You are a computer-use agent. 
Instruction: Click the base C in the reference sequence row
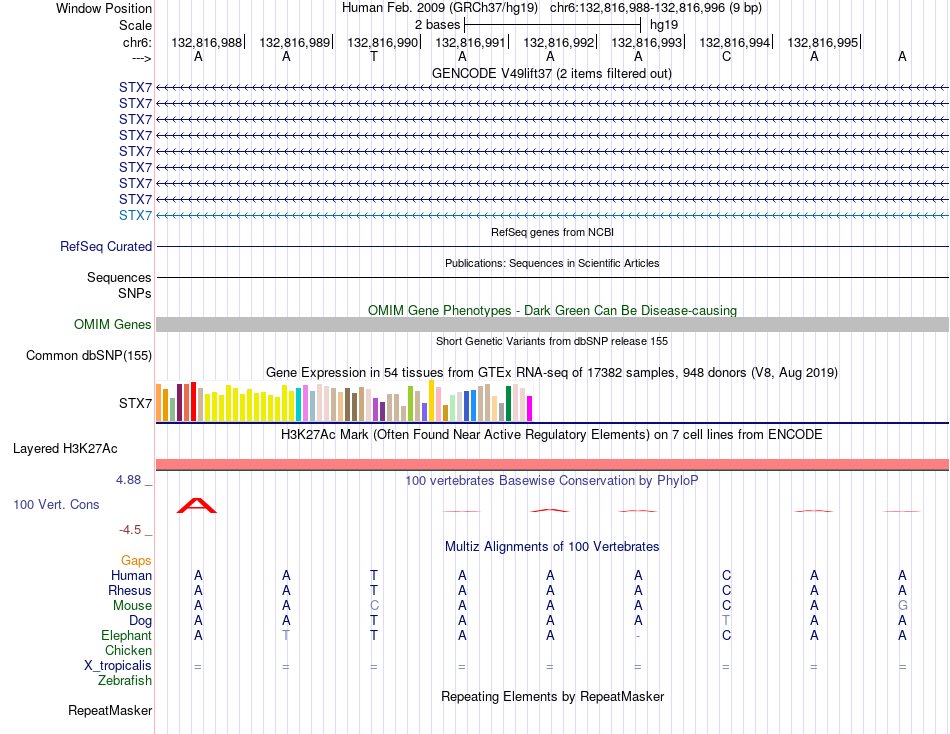point(726,57)
